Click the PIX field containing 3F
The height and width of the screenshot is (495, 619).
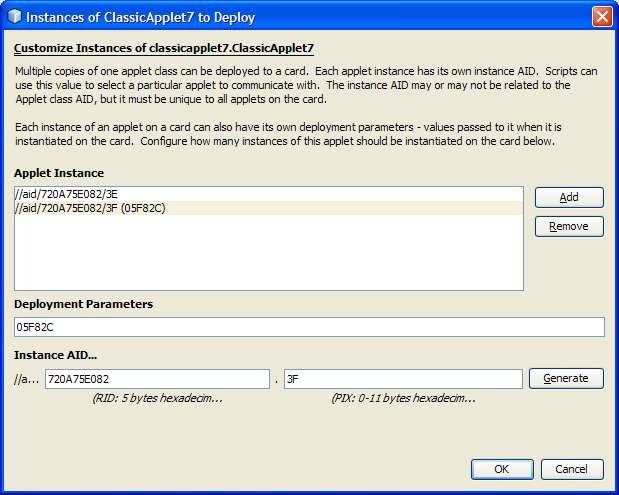pos(402,379)
